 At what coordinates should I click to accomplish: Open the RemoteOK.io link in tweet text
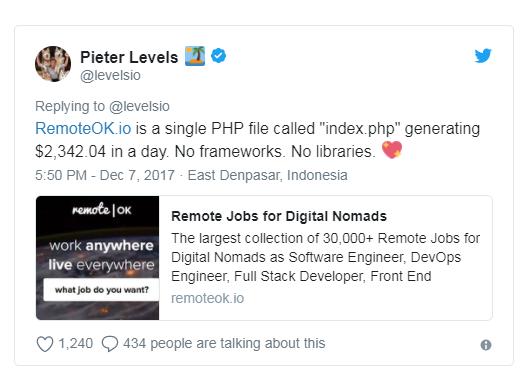click(83, 129)
